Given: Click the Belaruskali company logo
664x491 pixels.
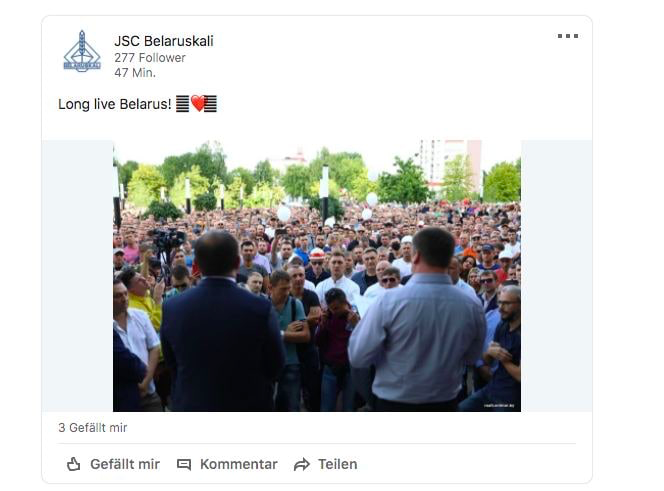Looking at the screenshot, I should tap(82, 52).
